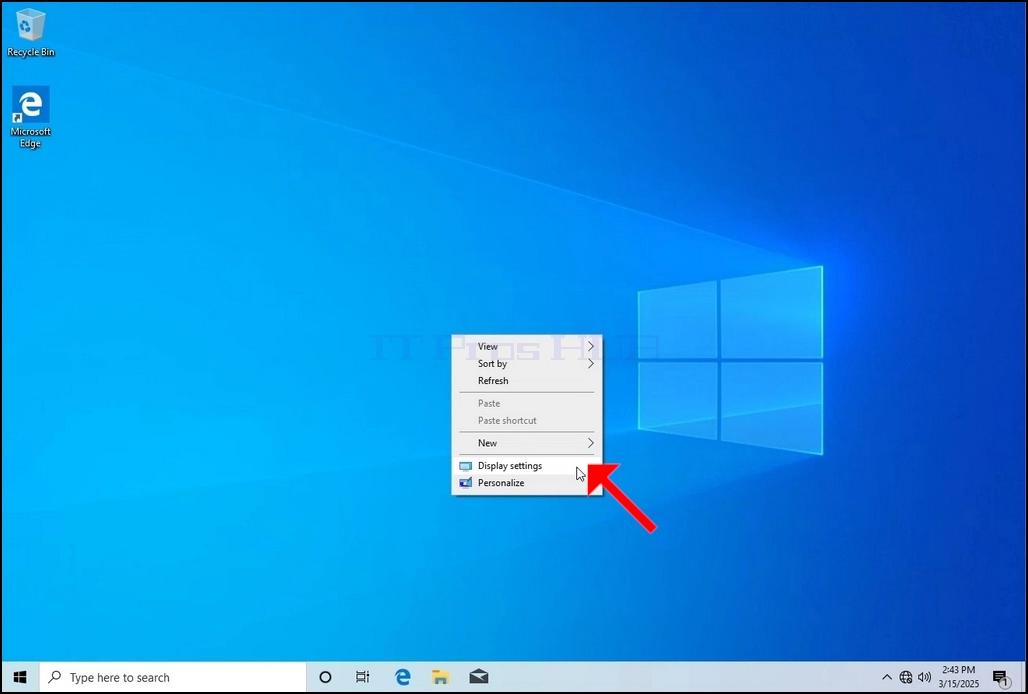Viewport: 1028px width, 694px height.
Task: Click the network globe tray icon
Action: (x=905, y=677)
